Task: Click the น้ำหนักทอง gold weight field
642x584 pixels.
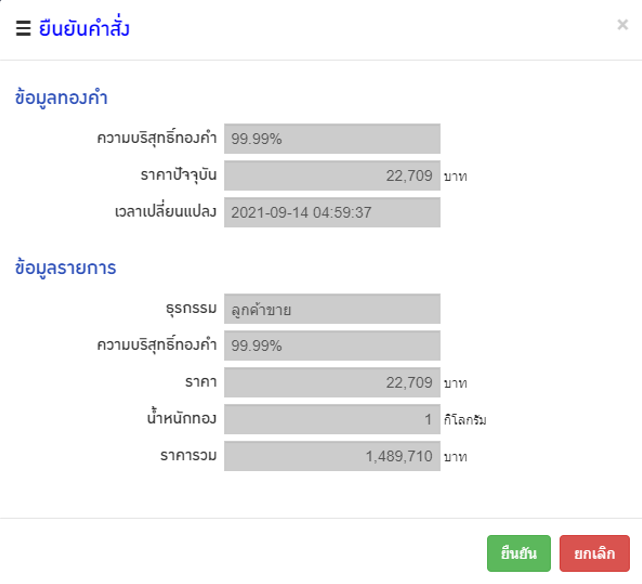Action: (x=332, y=419)
